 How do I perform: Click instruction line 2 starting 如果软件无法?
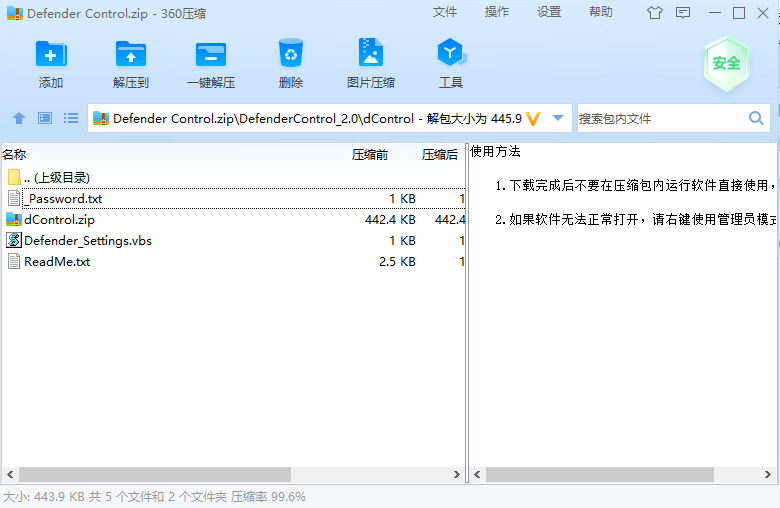coord(635,219)
